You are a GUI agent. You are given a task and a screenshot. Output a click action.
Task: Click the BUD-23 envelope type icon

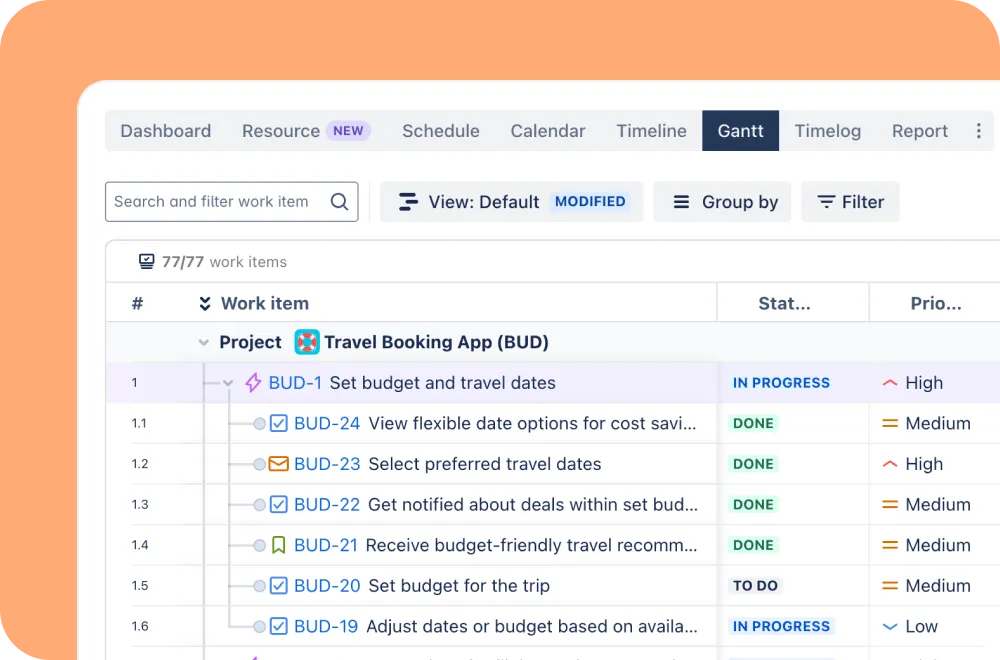point(279,464)
